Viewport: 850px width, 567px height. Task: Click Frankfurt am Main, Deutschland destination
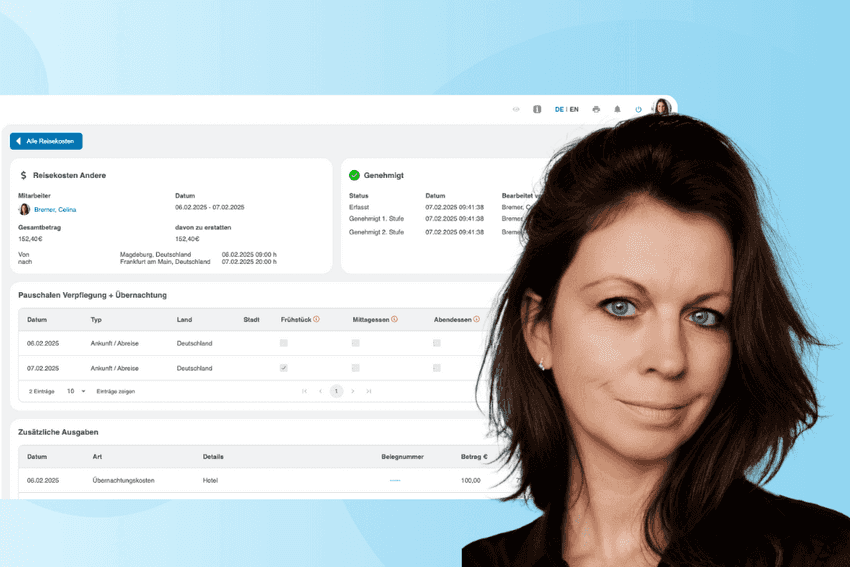pyautogui.click(x=165, y=262)
